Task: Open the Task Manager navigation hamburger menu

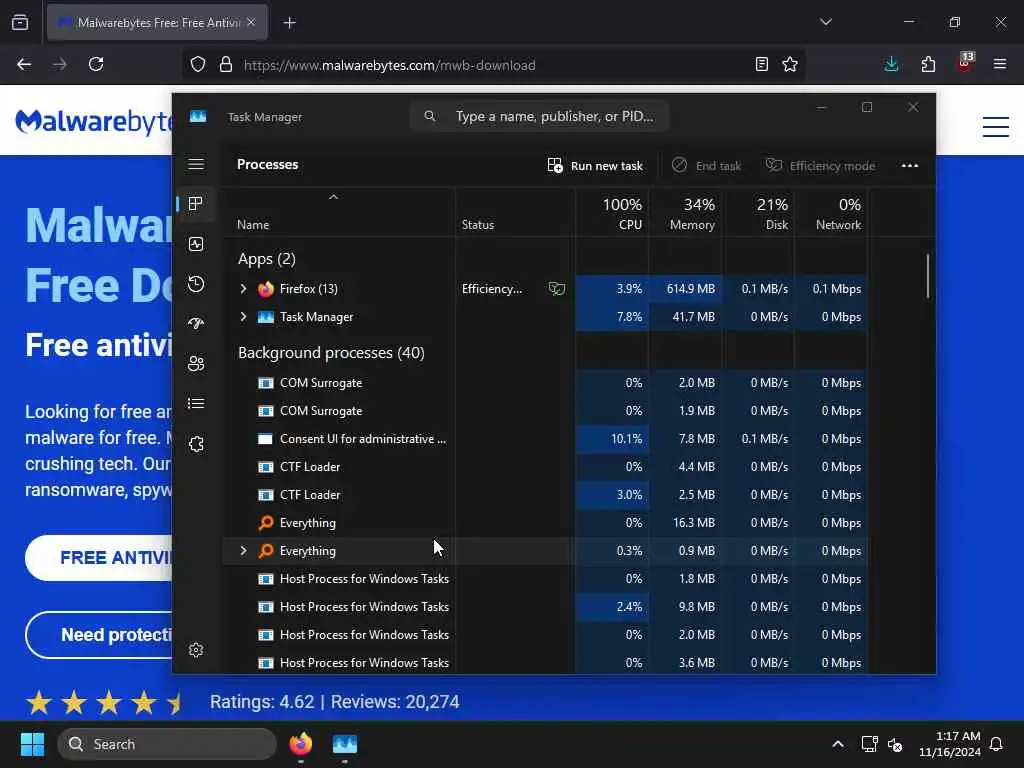Action: [x=196, y=164]
